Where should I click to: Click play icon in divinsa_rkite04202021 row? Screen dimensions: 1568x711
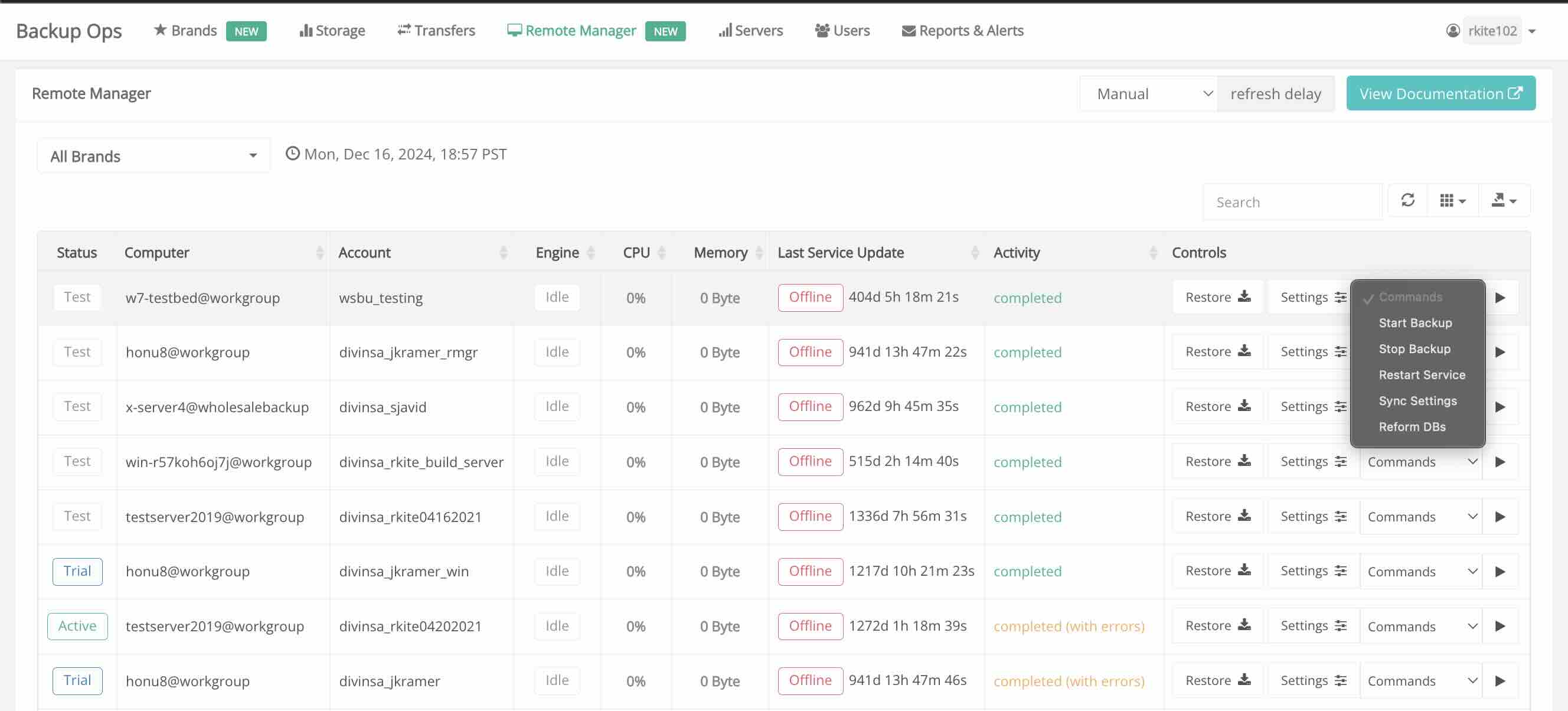pos(1500,626)
